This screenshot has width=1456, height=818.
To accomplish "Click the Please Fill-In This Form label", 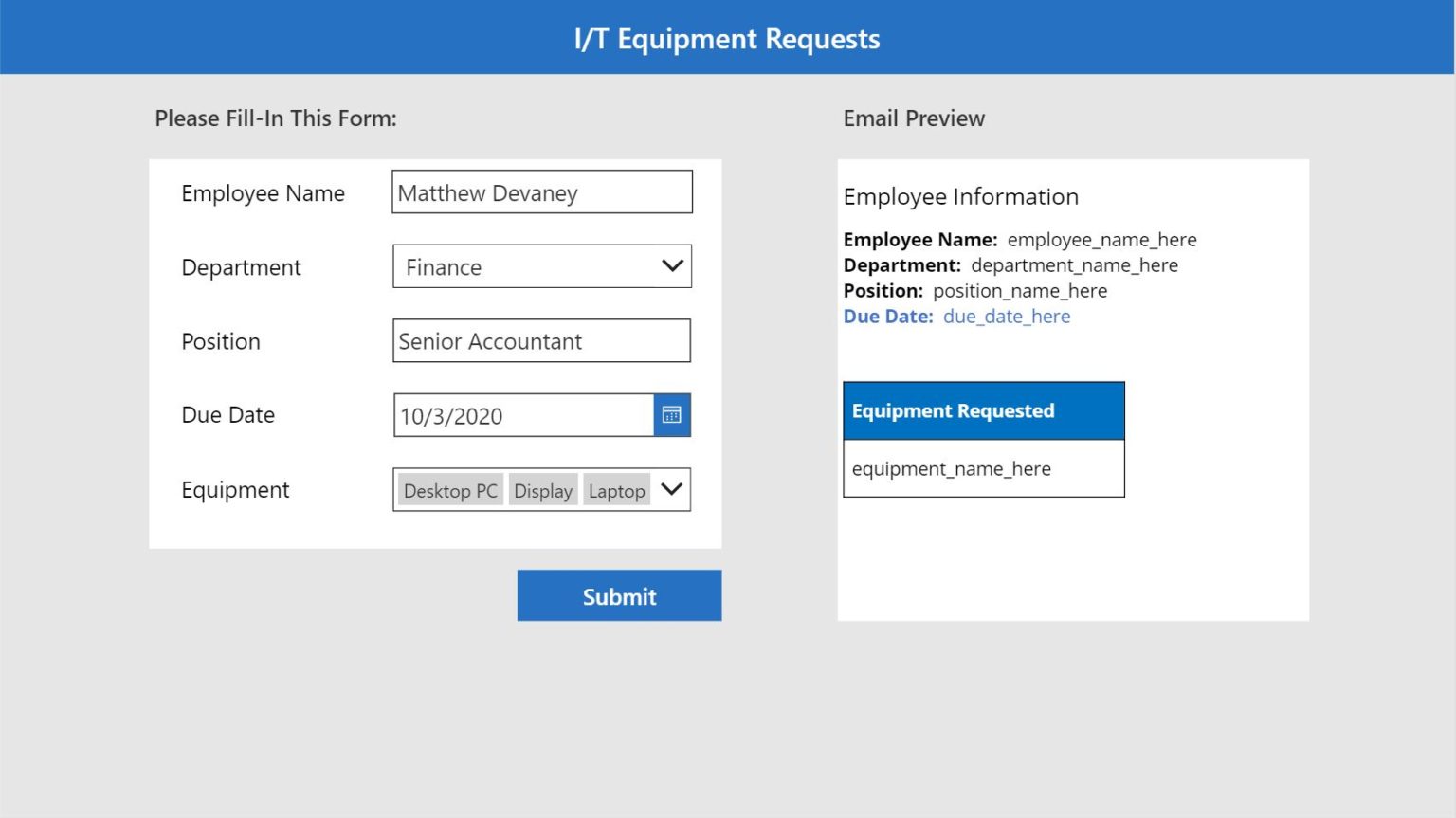I will (x=276, y=118).
